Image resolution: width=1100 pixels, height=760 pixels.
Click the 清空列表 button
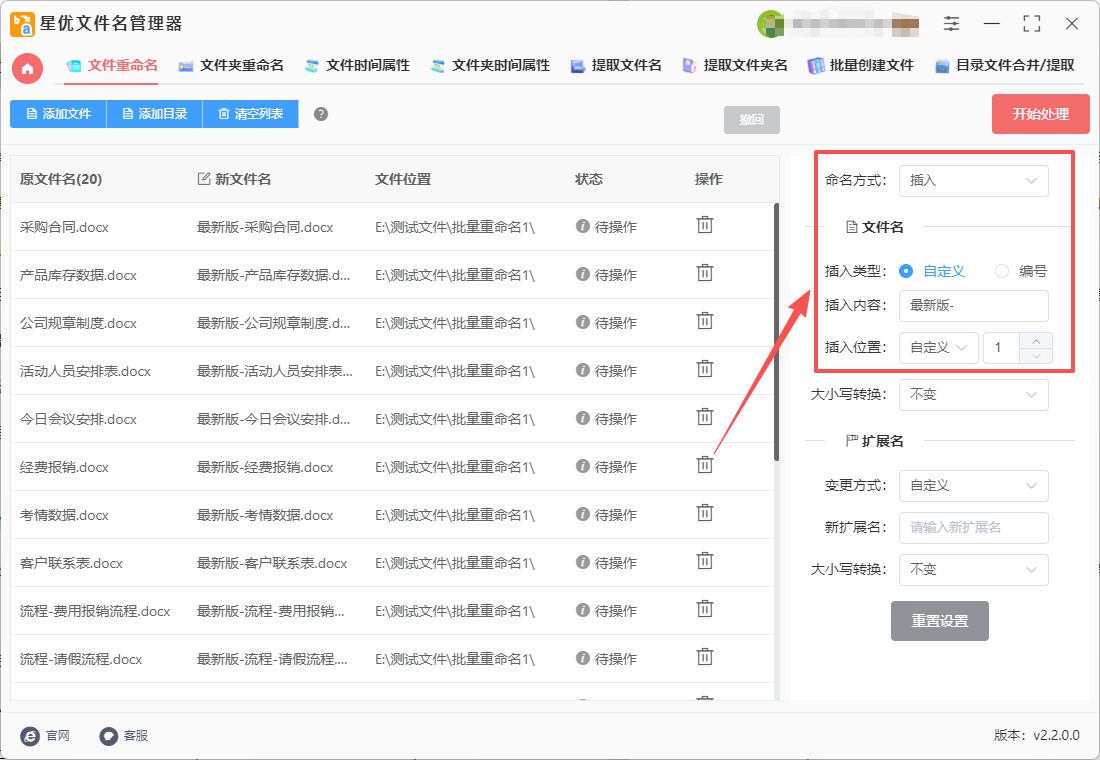pyautogui.click(x=250, y=114)
